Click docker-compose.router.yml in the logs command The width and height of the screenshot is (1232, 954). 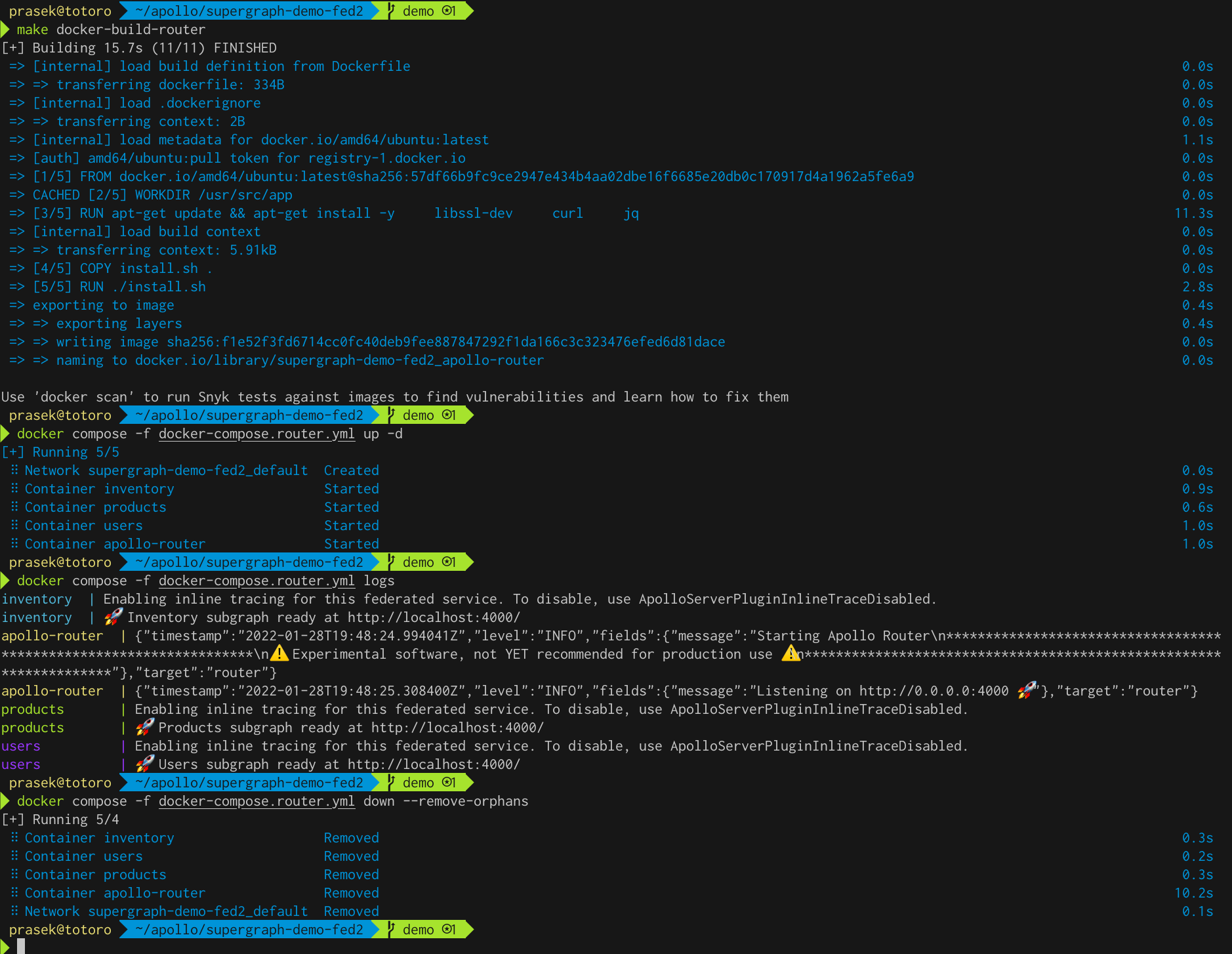click(x=257, y=581)
